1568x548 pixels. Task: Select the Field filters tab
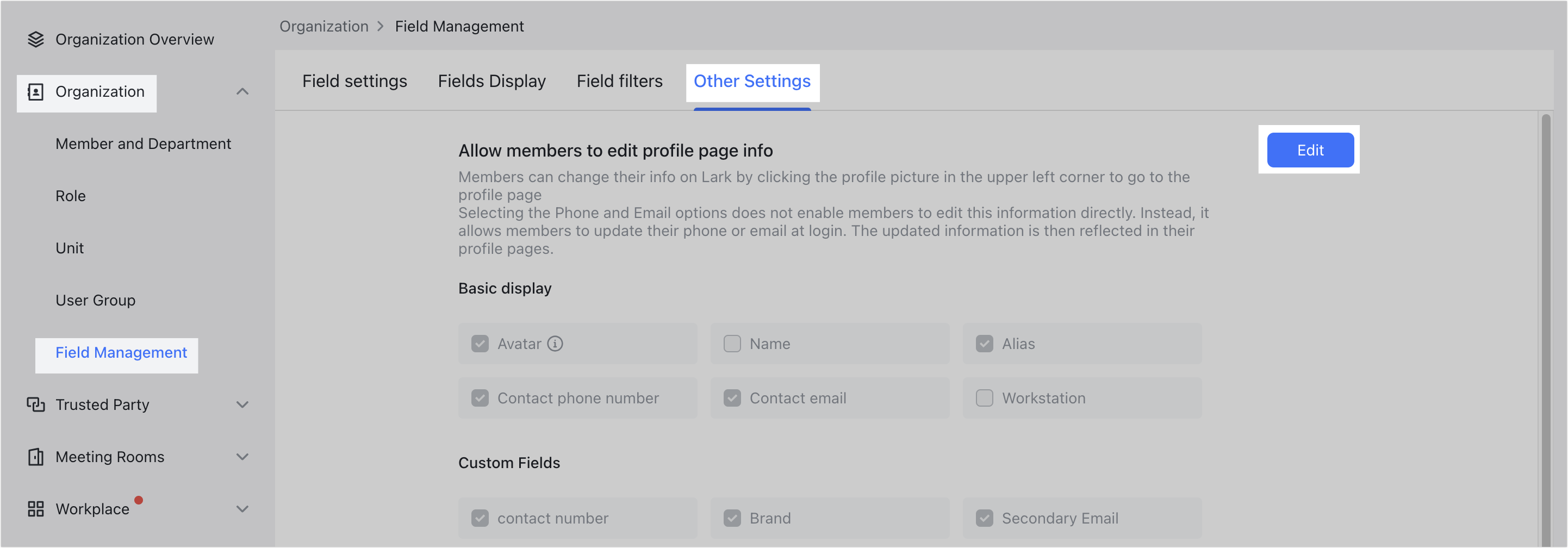[619, 80]
